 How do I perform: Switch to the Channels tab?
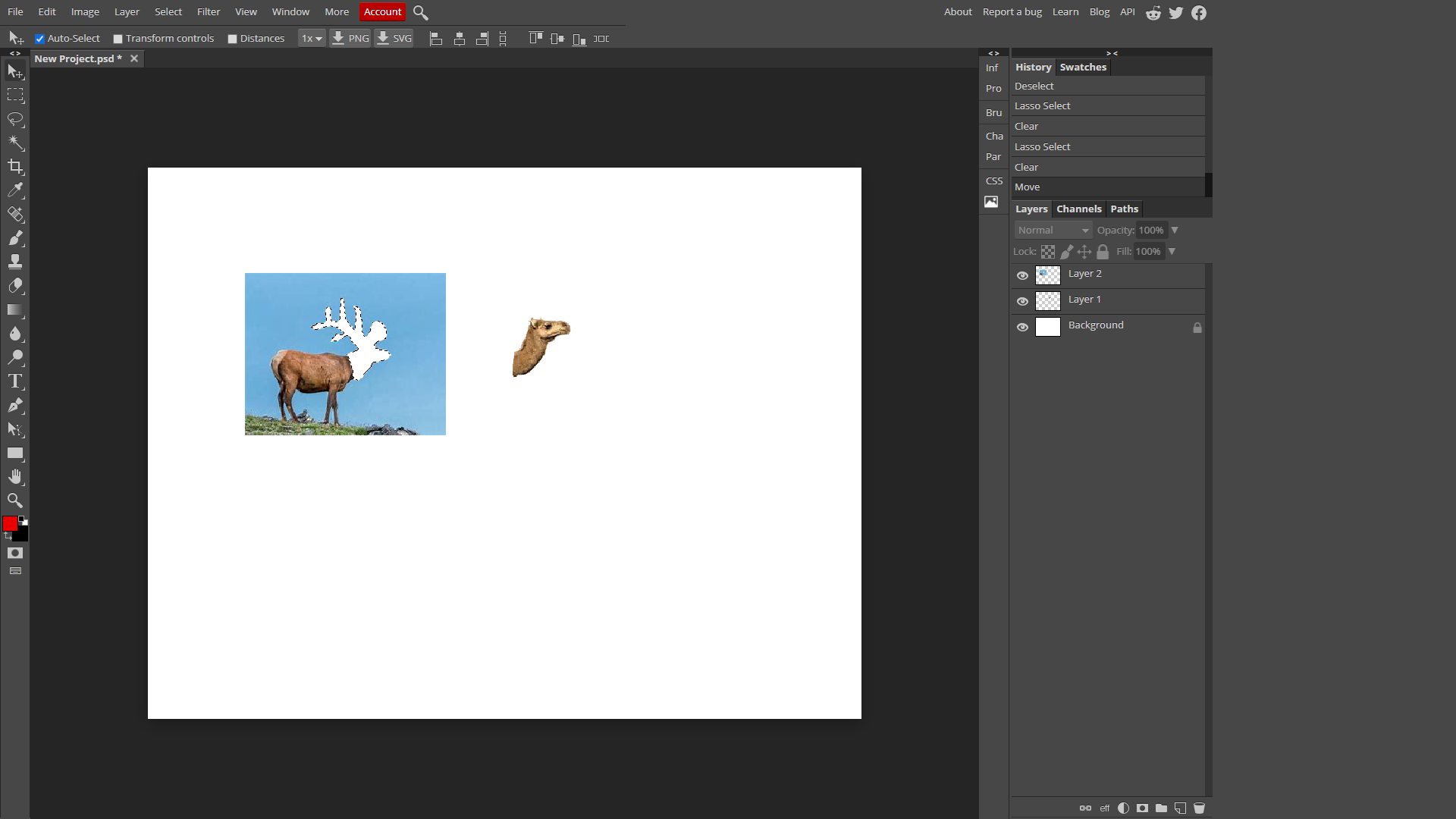[1080, 208]
